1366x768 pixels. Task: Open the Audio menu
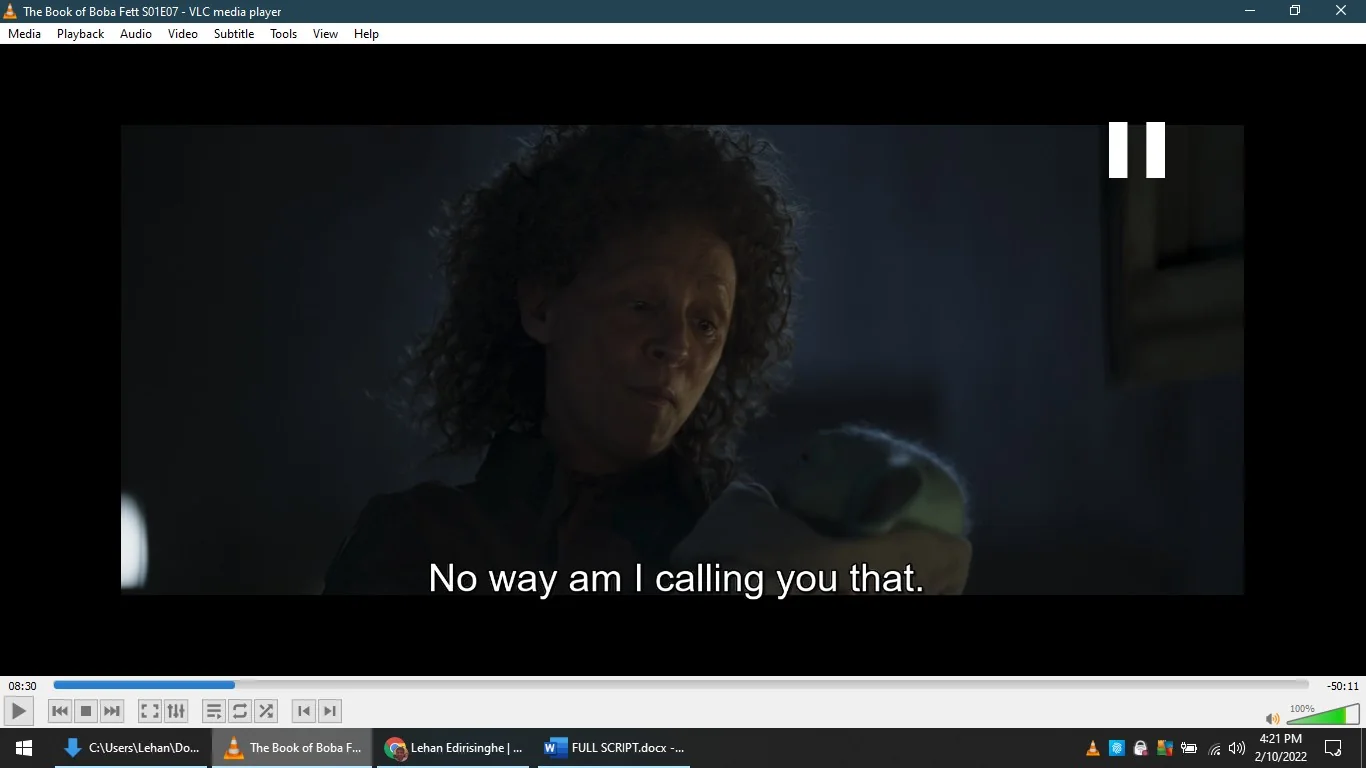coord(136,34)
